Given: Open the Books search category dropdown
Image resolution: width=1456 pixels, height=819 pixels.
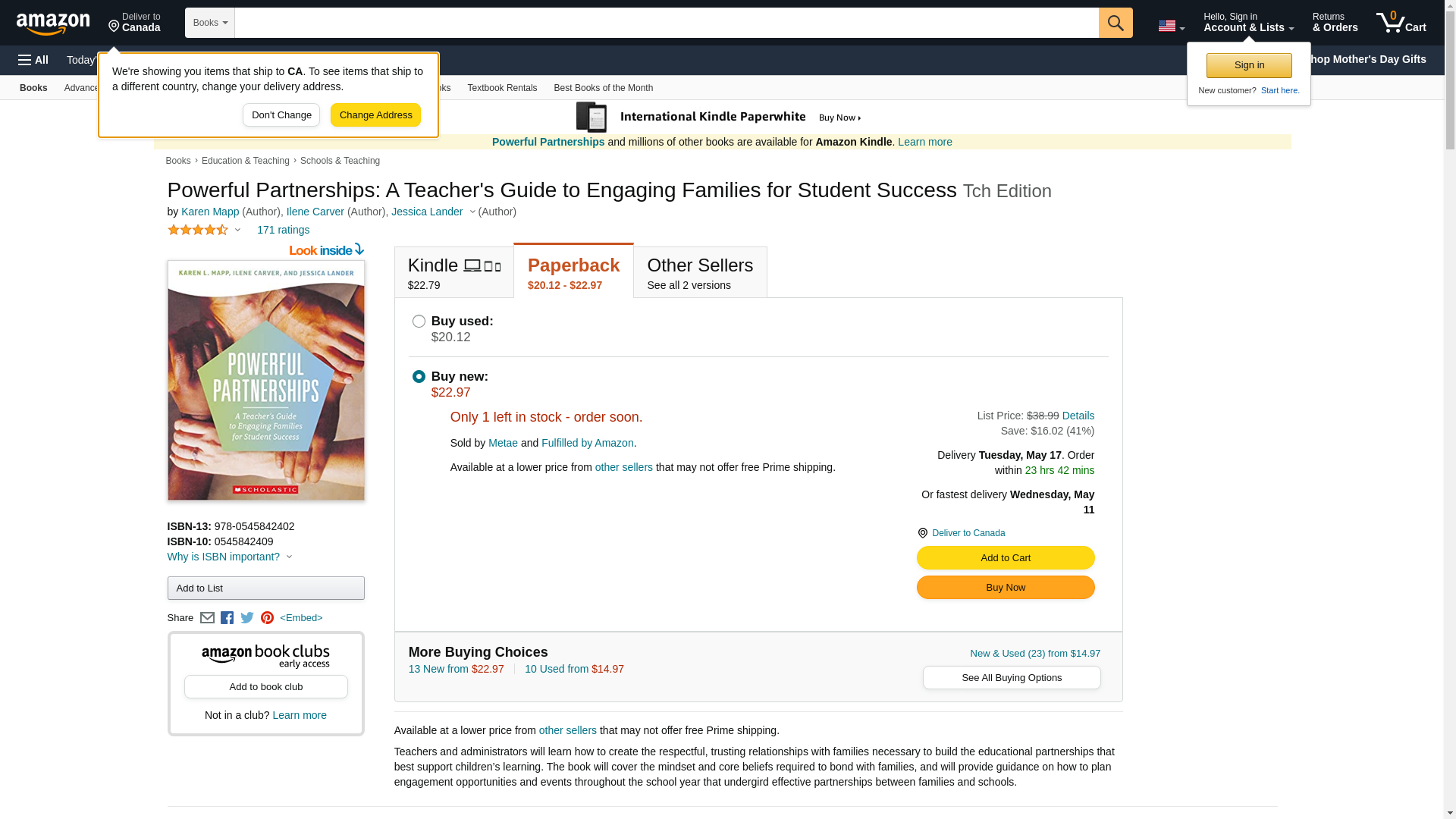Looking at the screenshot, I should pyautogui.click(x=210, y=23).
